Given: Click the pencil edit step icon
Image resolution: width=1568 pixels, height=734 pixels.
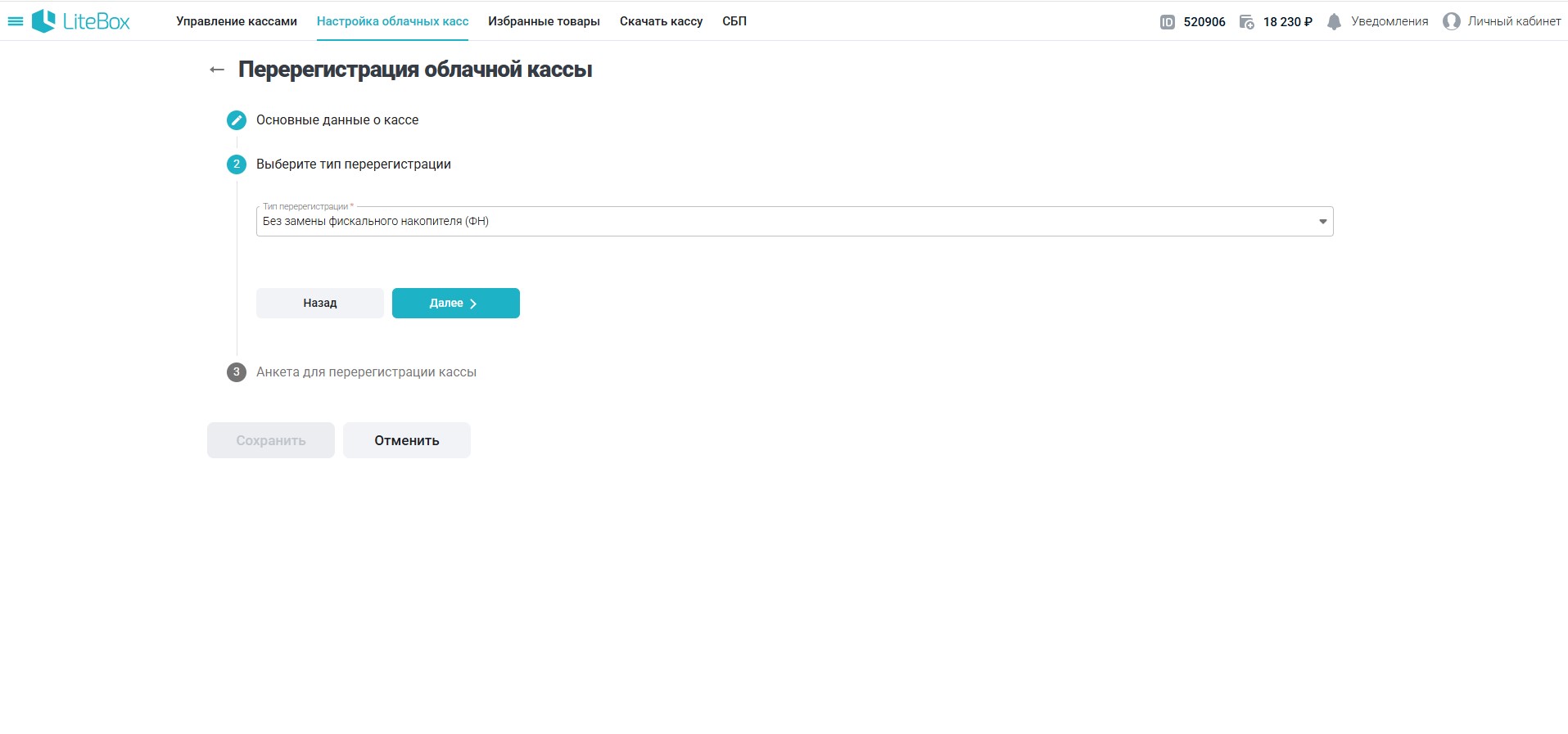Looking at the screenshot, I should pyautogui.click(x=236, y=120).
